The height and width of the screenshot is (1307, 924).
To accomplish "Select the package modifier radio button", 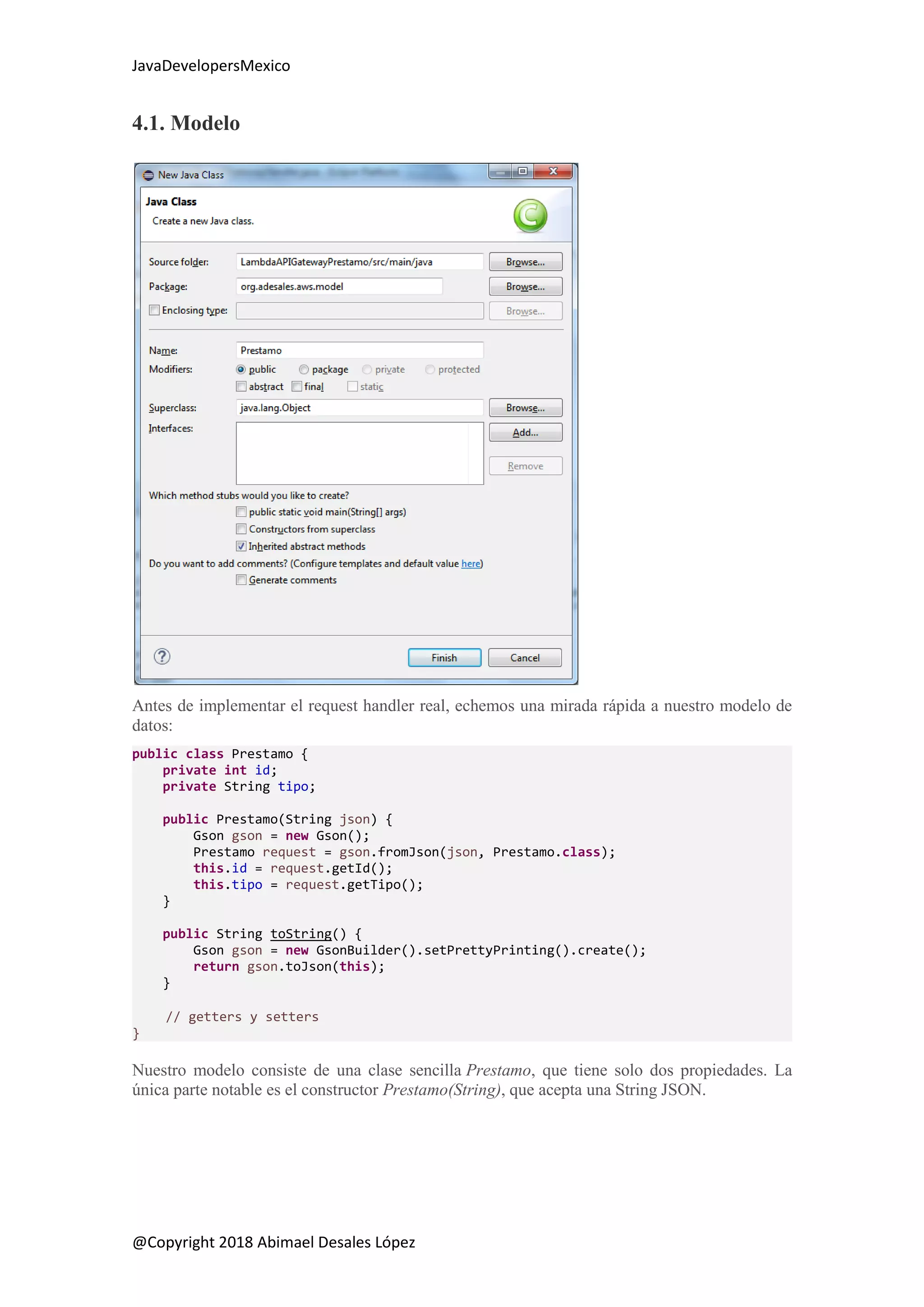I will (x=304, y=370).
